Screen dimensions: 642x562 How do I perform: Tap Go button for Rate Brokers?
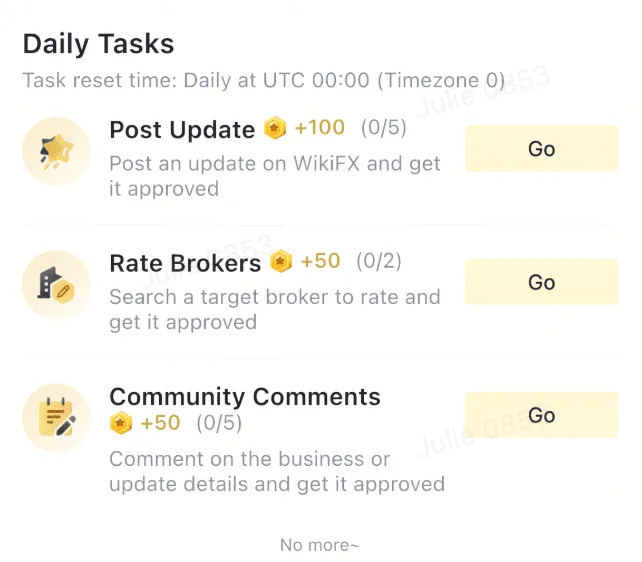coord(541,282)
